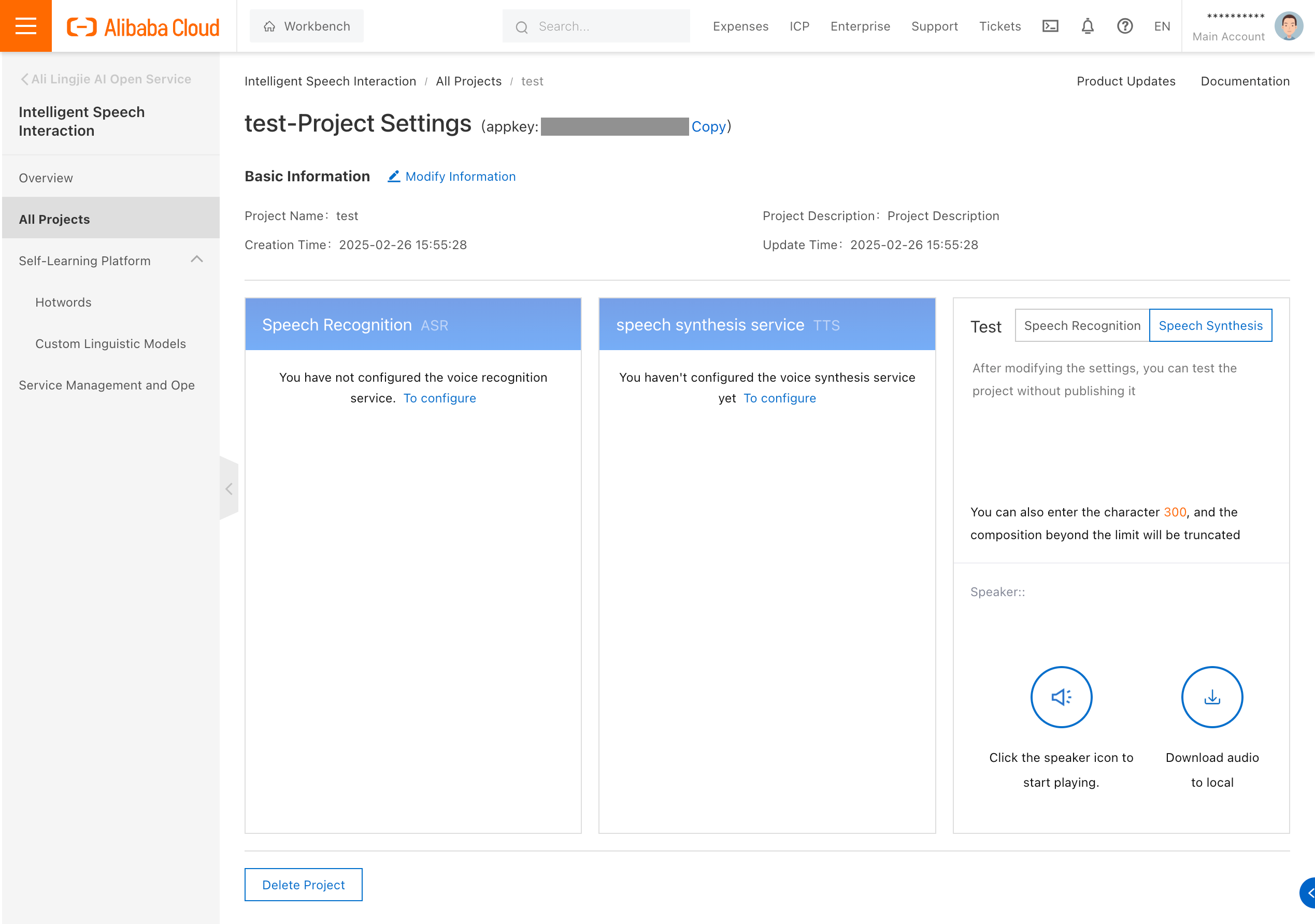Click the help question mark icon
This screenshot has height=924, width=1315.
pos(1124,26)
